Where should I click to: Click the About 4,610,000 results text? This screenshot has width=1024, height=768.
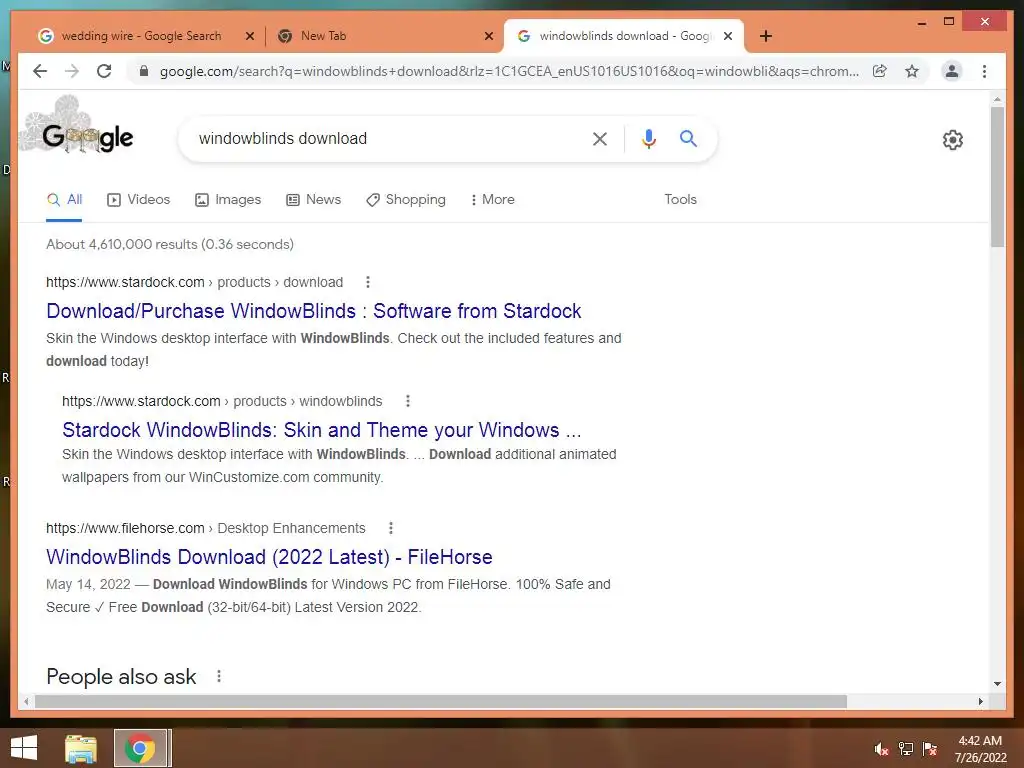pos(170,244)
